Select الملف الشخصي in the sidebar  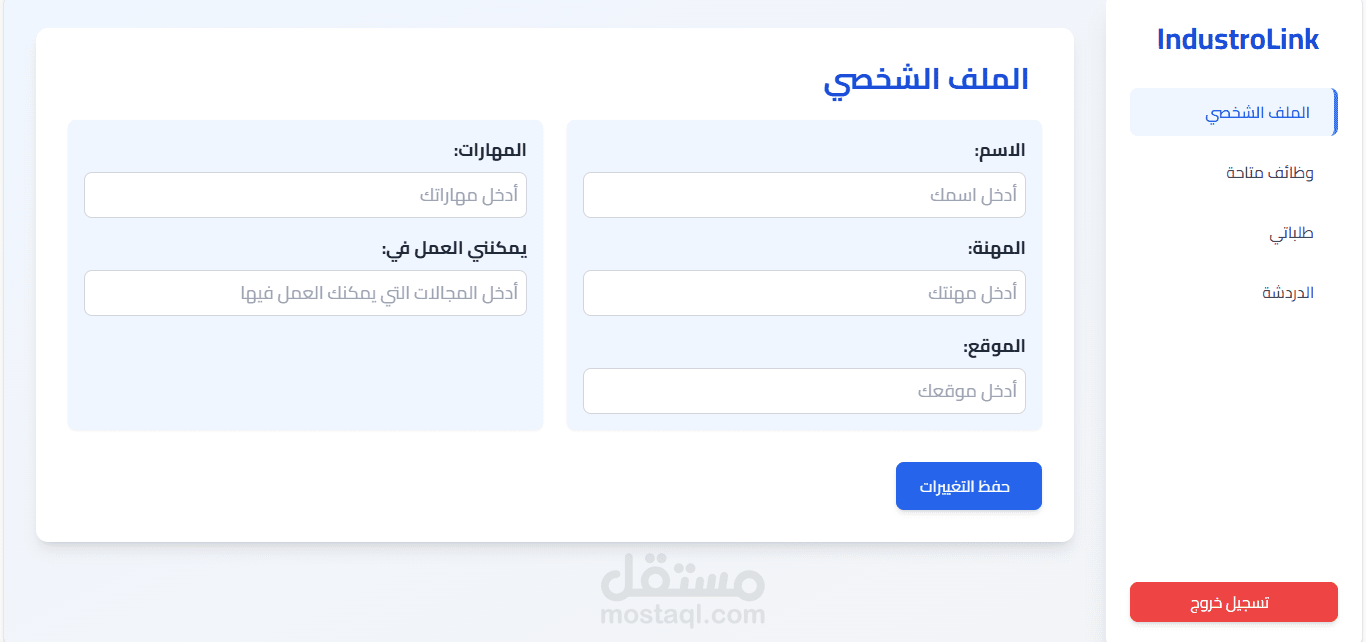tap(1233, 112)
